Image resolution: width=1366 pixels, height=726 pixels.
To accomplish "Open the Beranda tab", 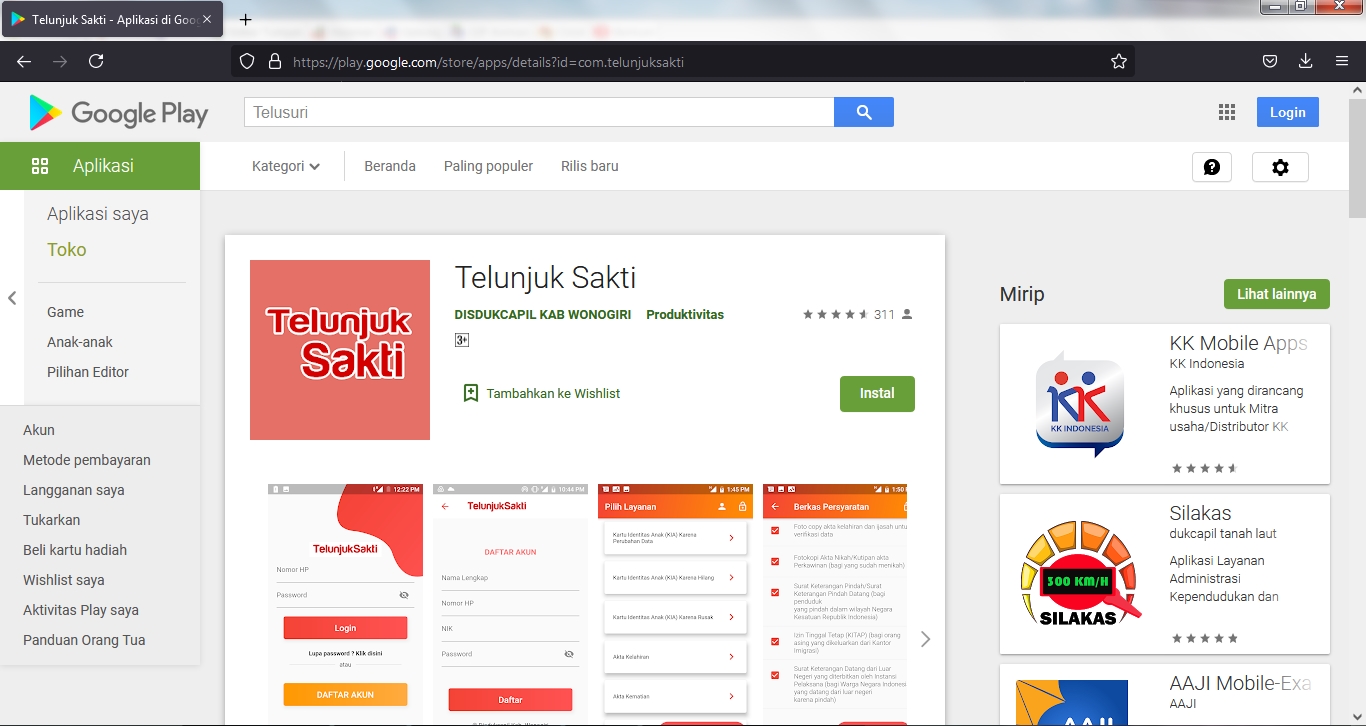I will click(390, 166).
